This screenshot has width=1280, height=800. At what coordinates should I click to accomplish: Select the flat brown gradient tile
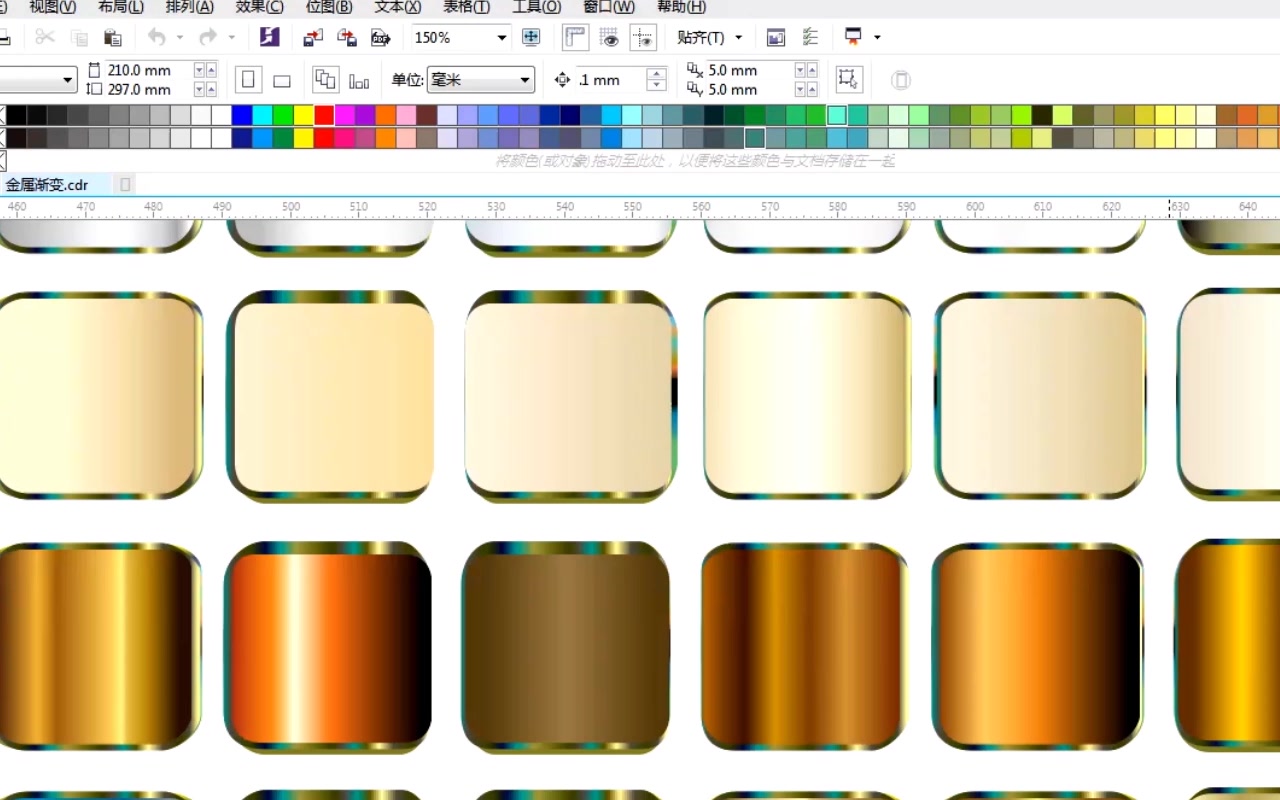[566, 648]
